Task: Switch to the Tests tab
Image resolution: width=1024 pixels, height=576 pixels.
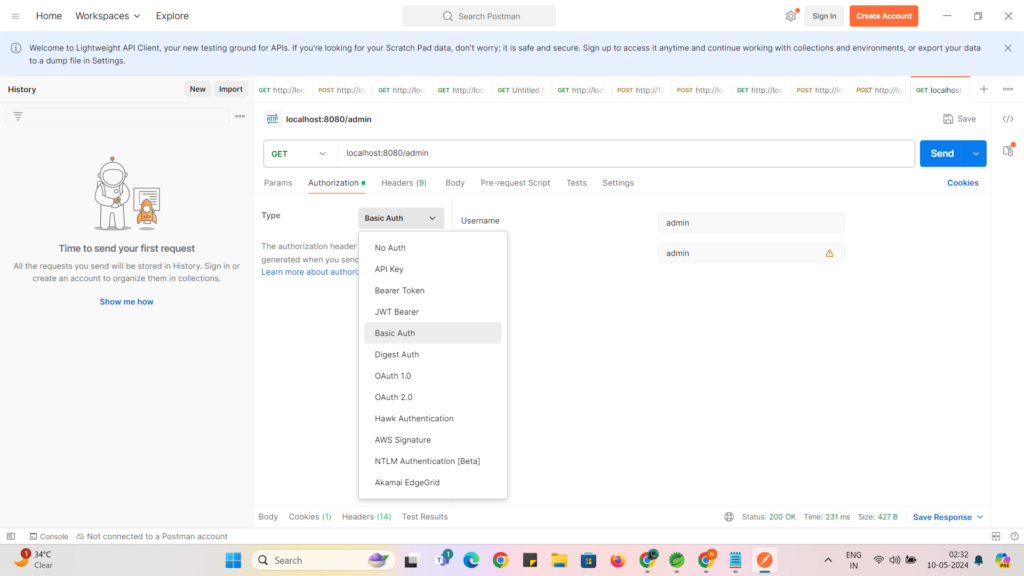Action: tap(576, 183)
